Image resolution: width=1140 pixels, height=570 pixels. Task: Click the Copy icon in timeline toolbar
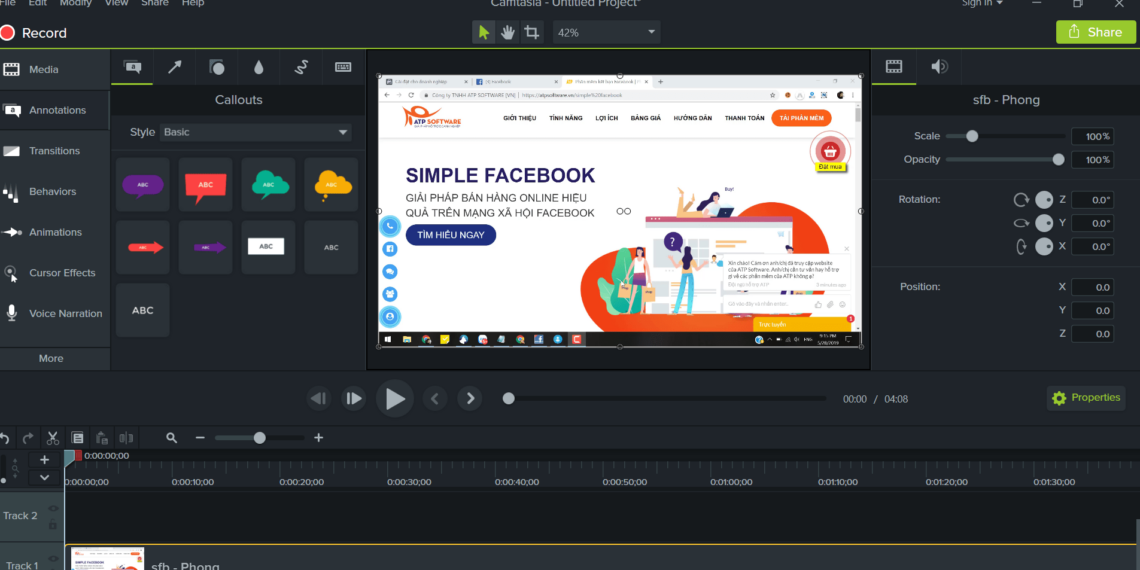tap(78, 438)
